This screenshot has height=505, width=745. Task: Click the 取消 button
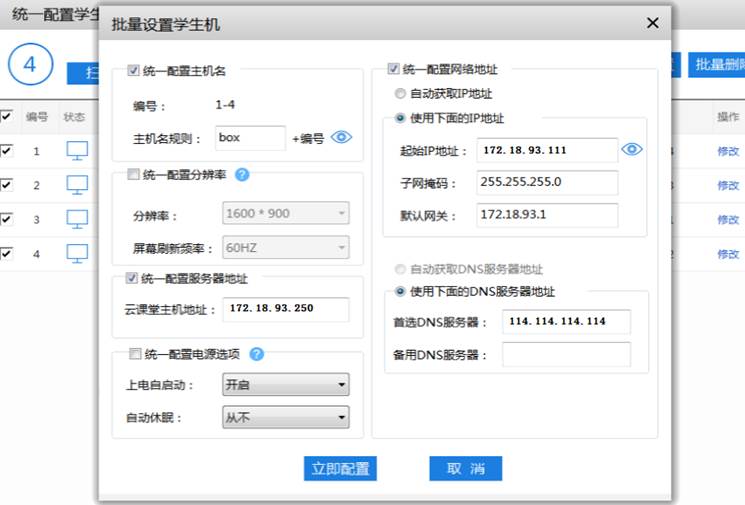(465, 469)
